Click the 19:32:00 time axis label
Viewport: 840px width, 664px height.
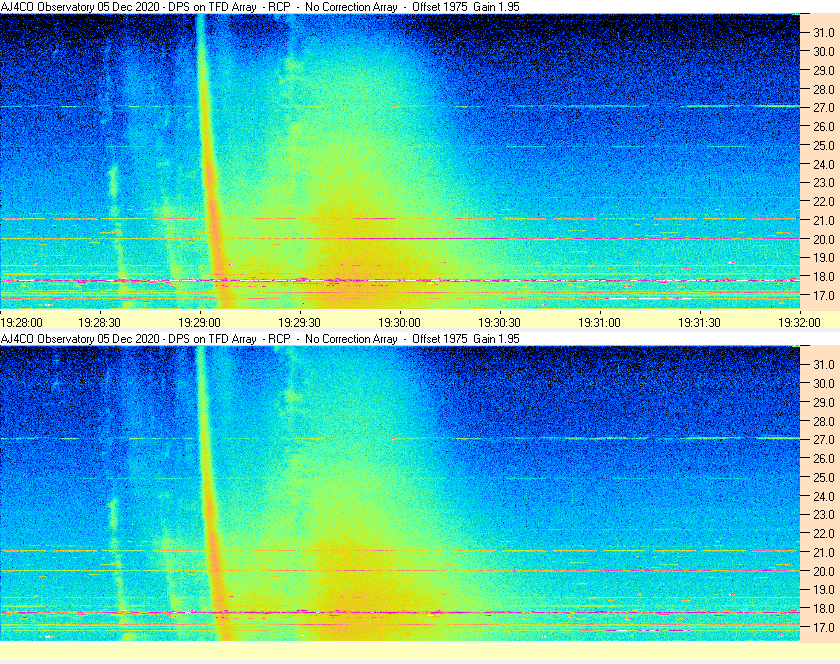(799, 323)
